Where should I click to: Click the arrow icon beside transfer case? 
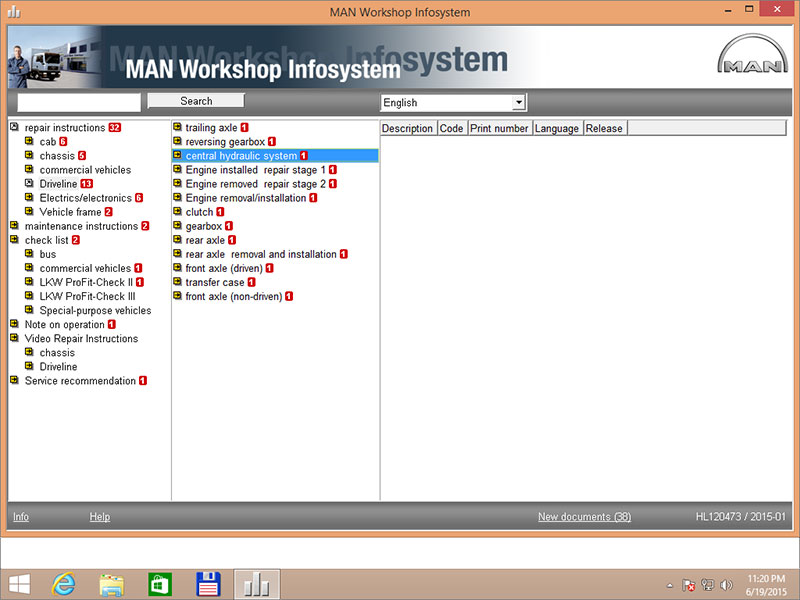click(178, 282)
